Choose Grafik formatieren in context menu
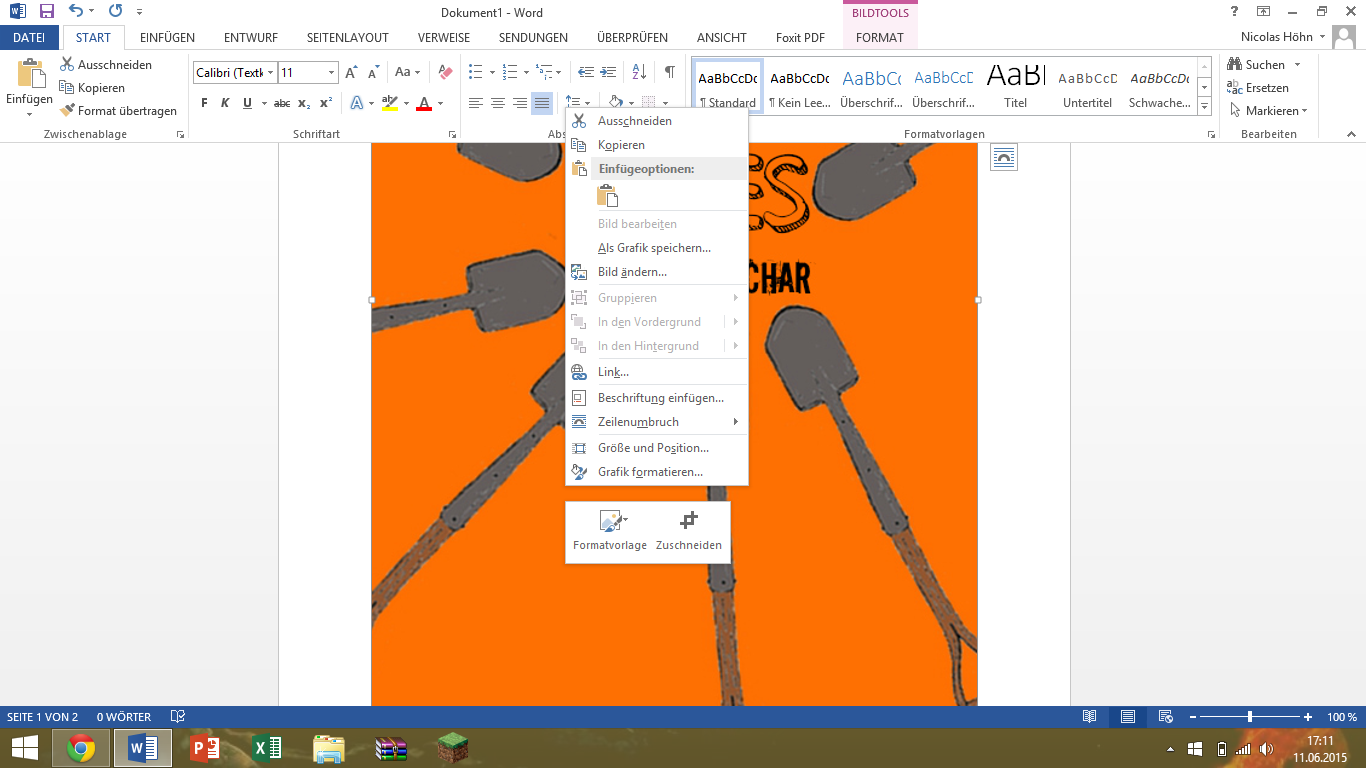The width and height of the screenshot is (1366, 768). (650, 472)
